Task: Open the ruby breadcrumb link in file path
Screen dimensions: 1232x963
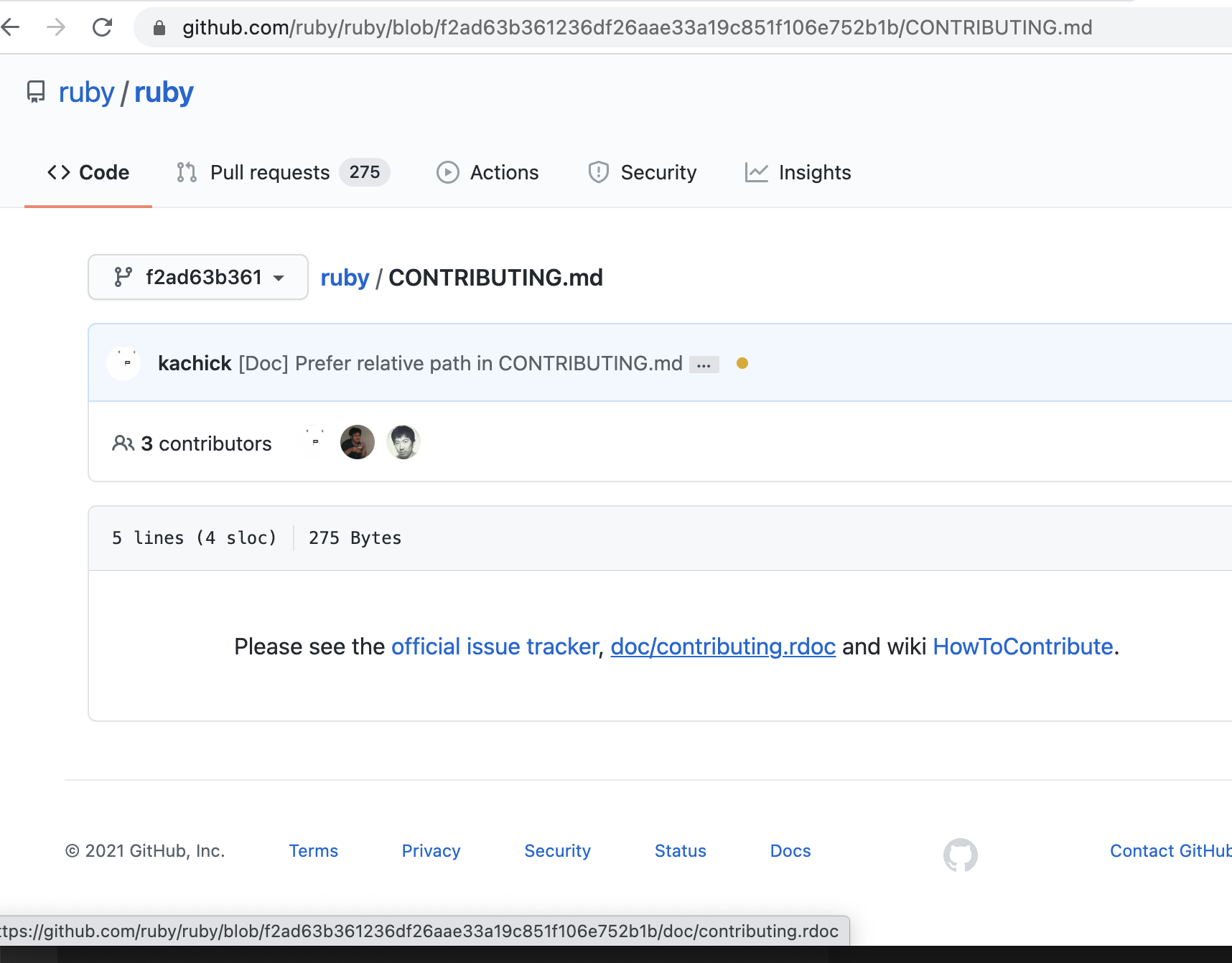Action: pos(345,278)
